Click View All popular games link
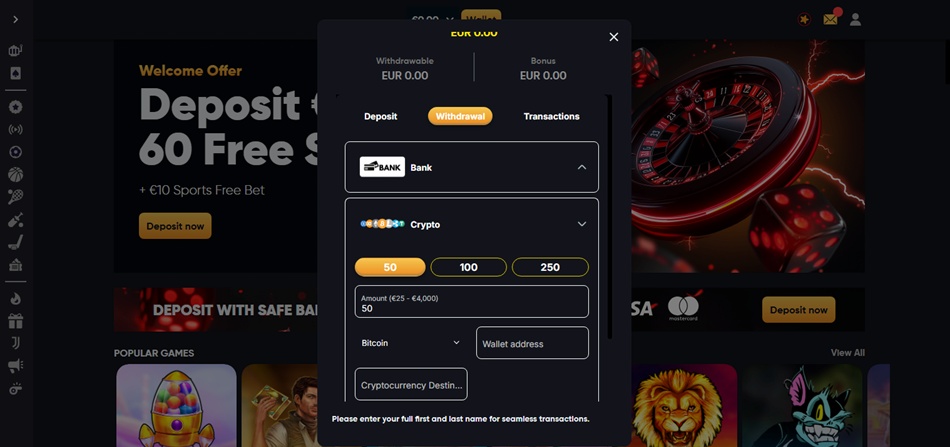 click(848, 353)
